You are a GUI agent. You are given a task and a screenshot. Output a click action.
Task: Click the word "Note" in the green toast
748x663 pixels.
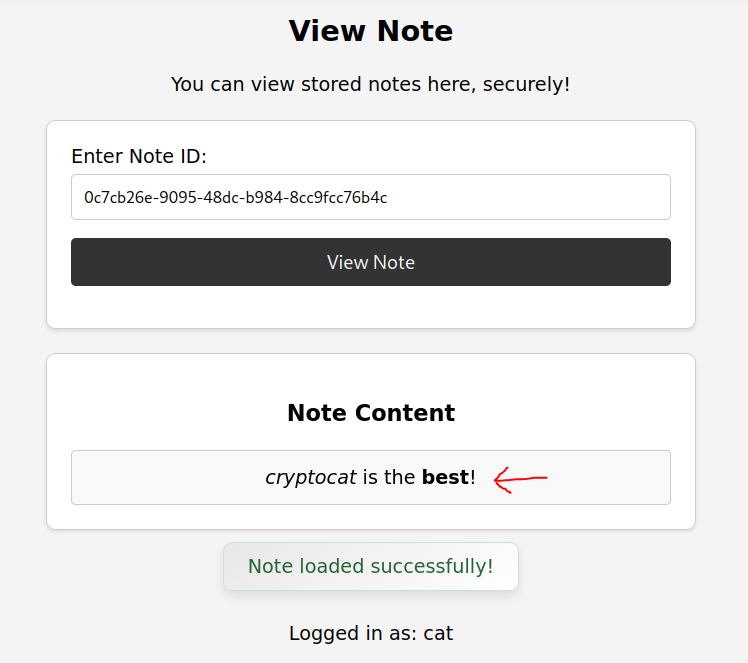click(270, 566)
